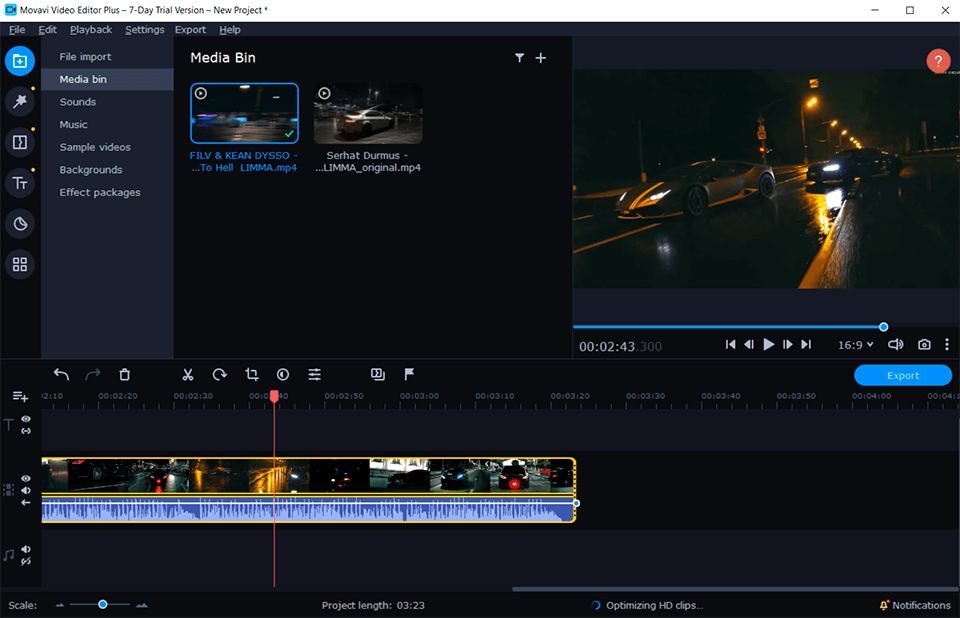Open the player three-dot options menu
960x618 pixels.
(947, 344)
